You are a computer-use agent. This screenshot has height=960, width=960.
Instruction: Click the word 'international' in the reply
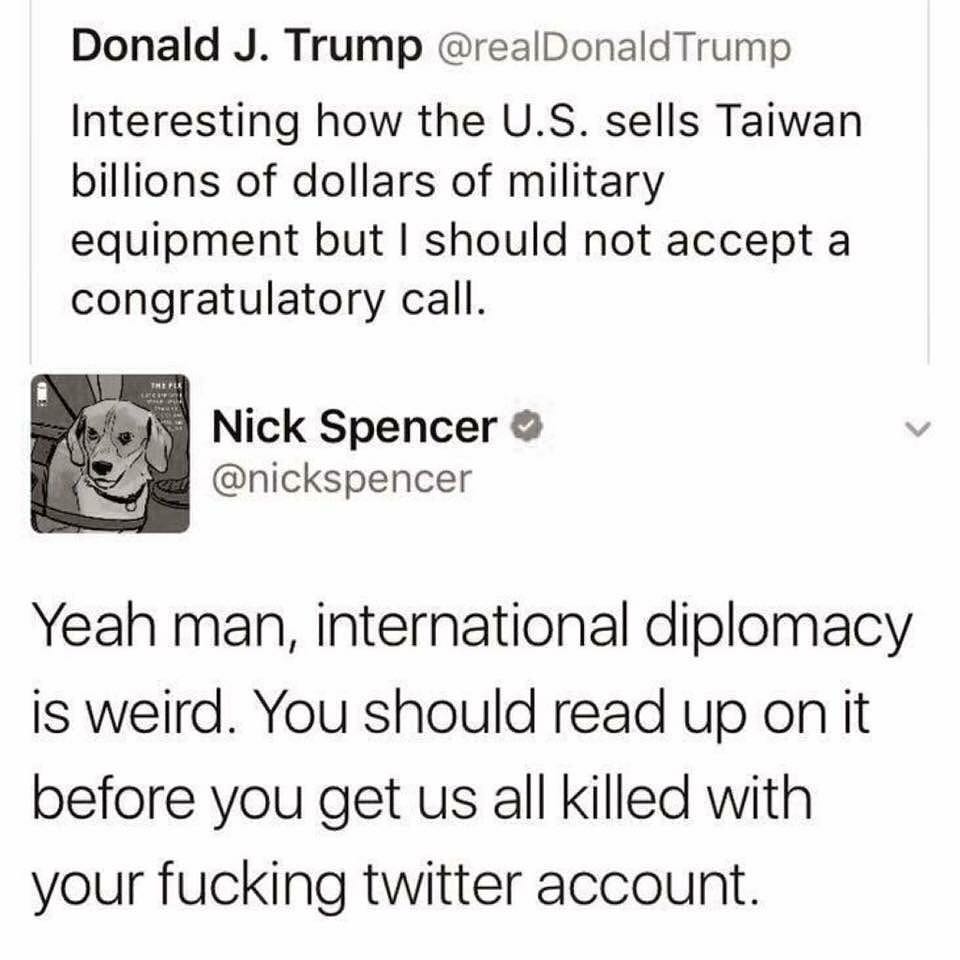tap(473, 629)
